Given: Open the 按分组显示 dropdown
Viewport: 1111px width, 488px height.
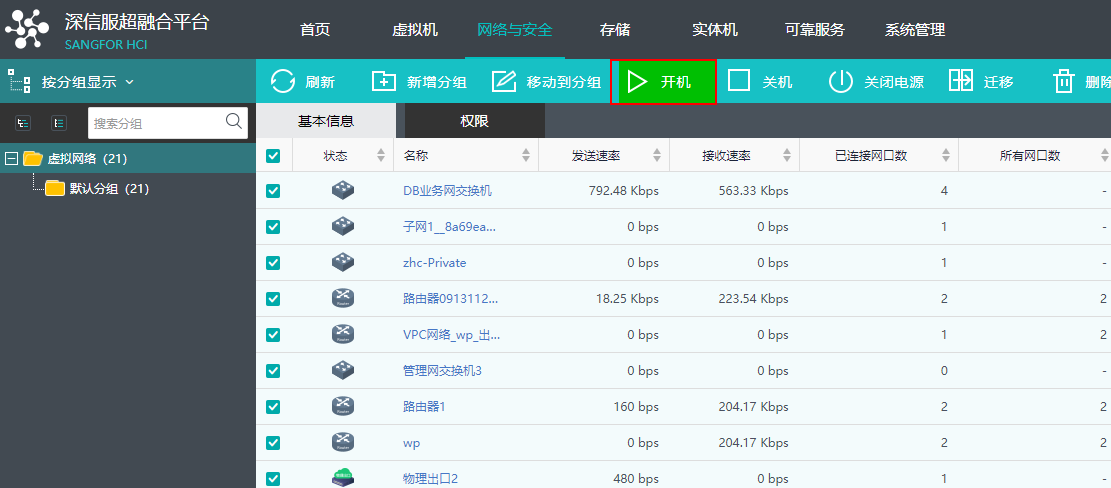Looking at the screenshot, I should (x=88, y=82).
